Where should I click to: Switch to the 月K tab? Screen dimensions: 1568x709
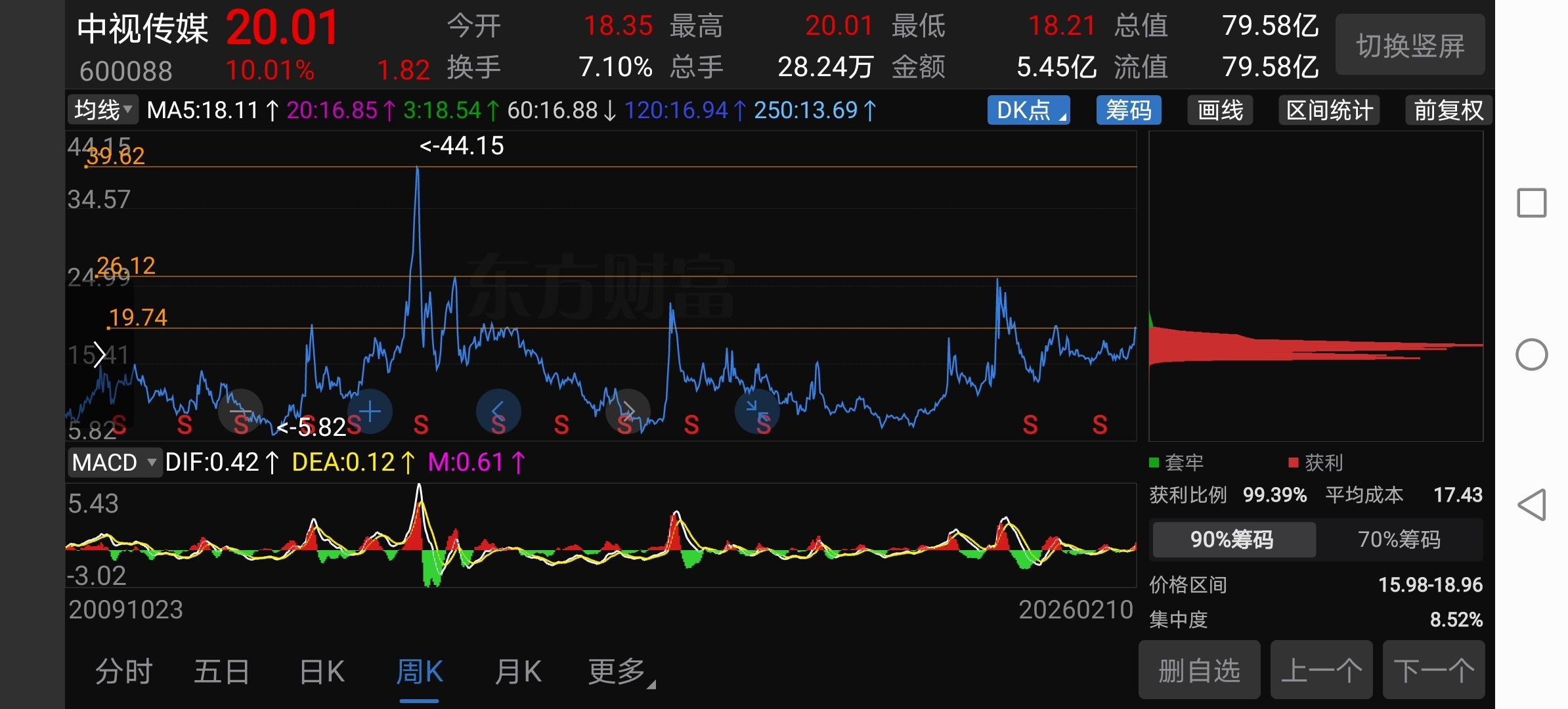tap(517, 672)
